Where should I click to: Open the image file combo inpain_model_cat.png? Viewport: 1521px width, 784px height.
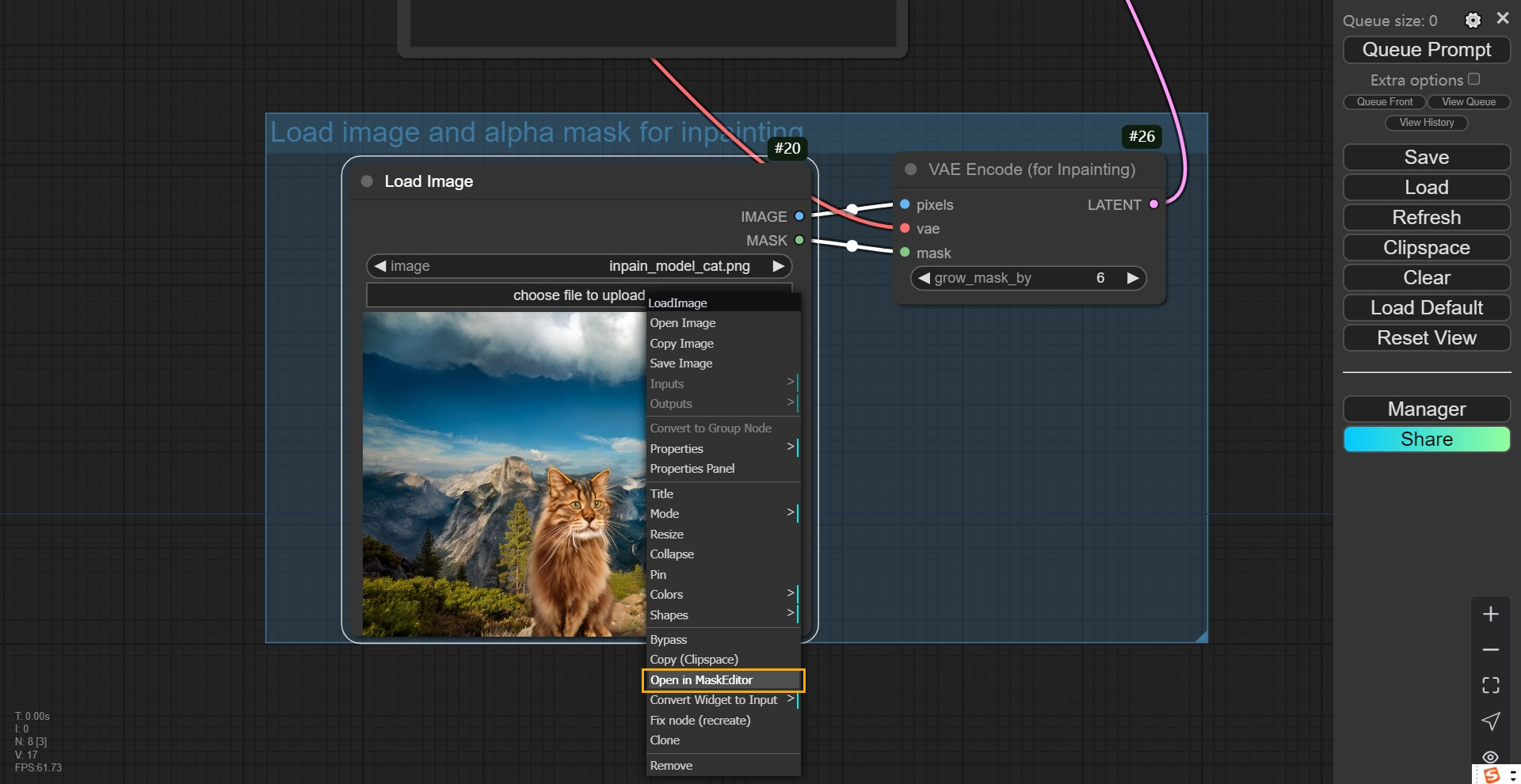click(579, 266)
